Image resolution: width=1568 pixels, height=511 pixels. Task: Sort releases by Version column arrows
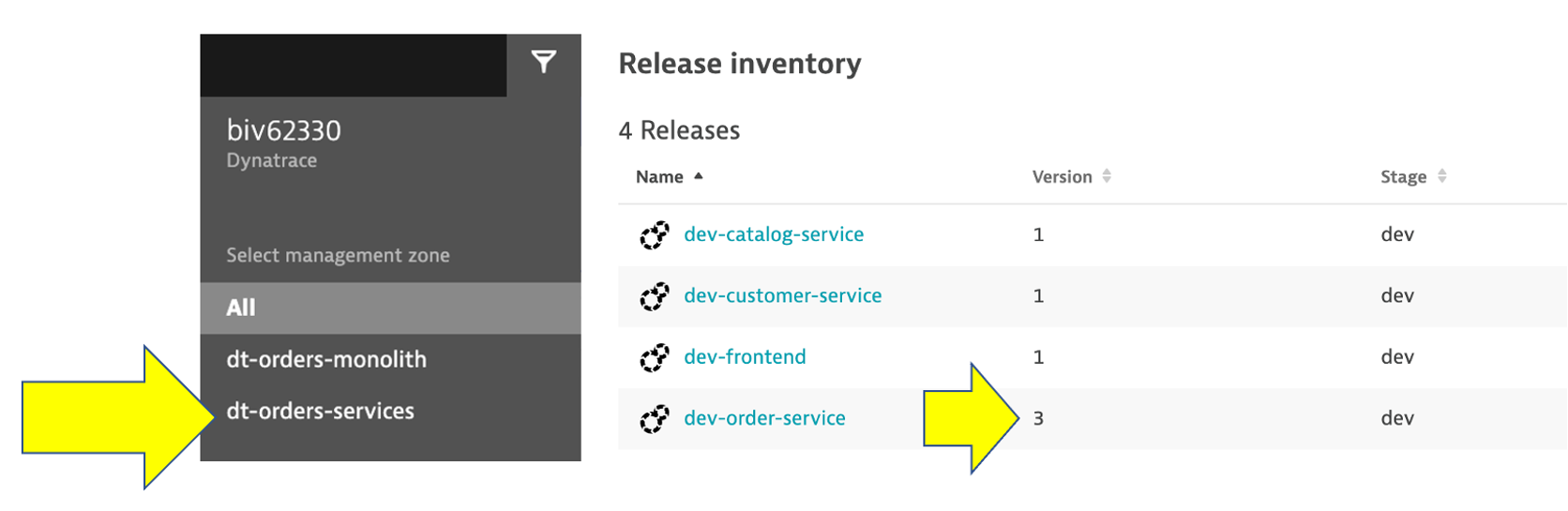(1107, 176)
